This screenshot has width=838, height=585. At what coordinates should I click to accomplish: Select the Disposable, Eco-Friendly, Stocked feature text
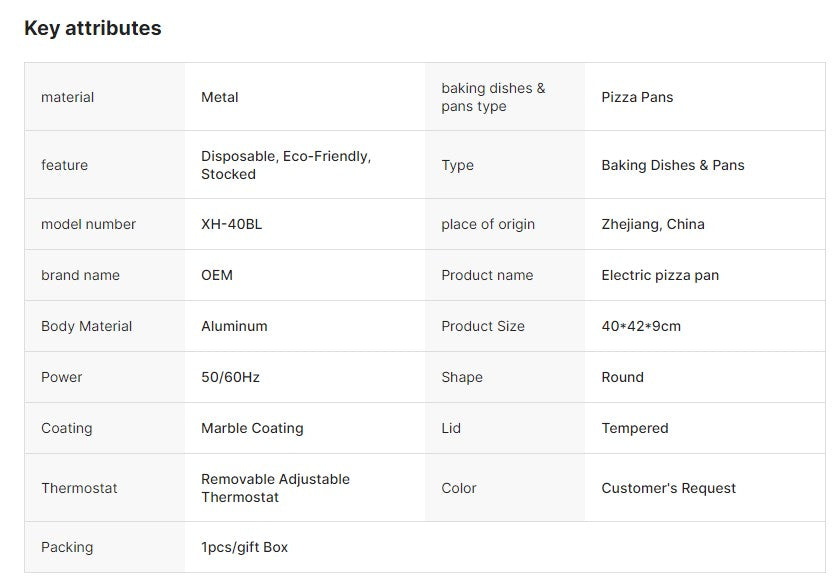(286, 165)
